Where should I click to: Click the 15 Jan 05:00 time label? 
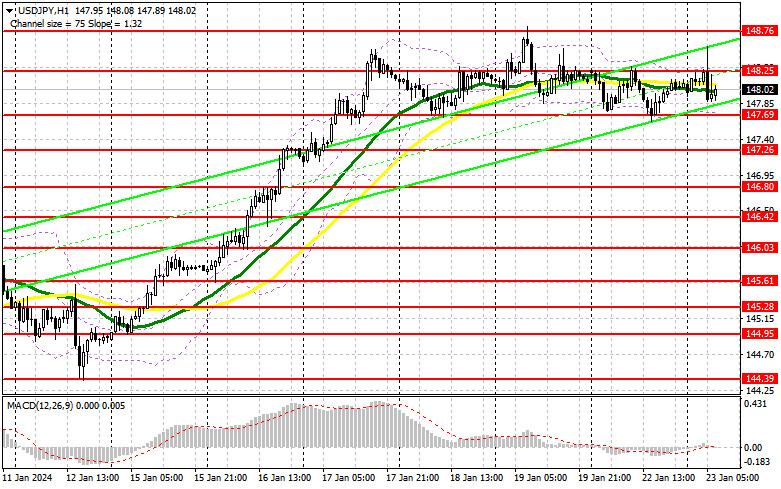point(157,478)
